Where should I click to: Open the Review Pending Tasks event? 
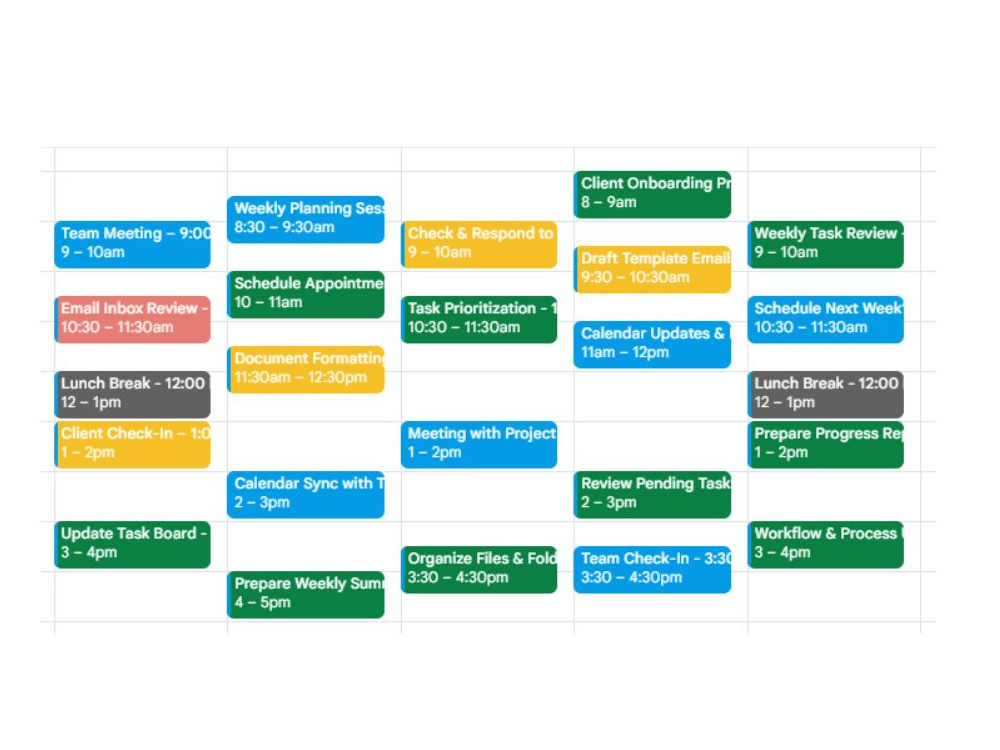tap(652, 495)
